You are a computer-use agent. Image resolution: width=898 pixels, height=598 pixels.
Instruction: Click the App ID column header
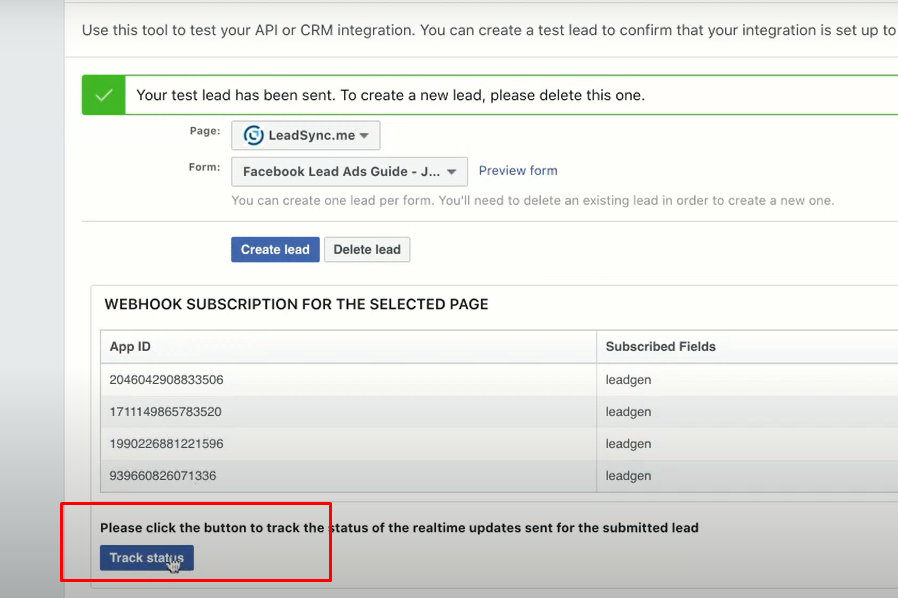click(x=130, y=346)
